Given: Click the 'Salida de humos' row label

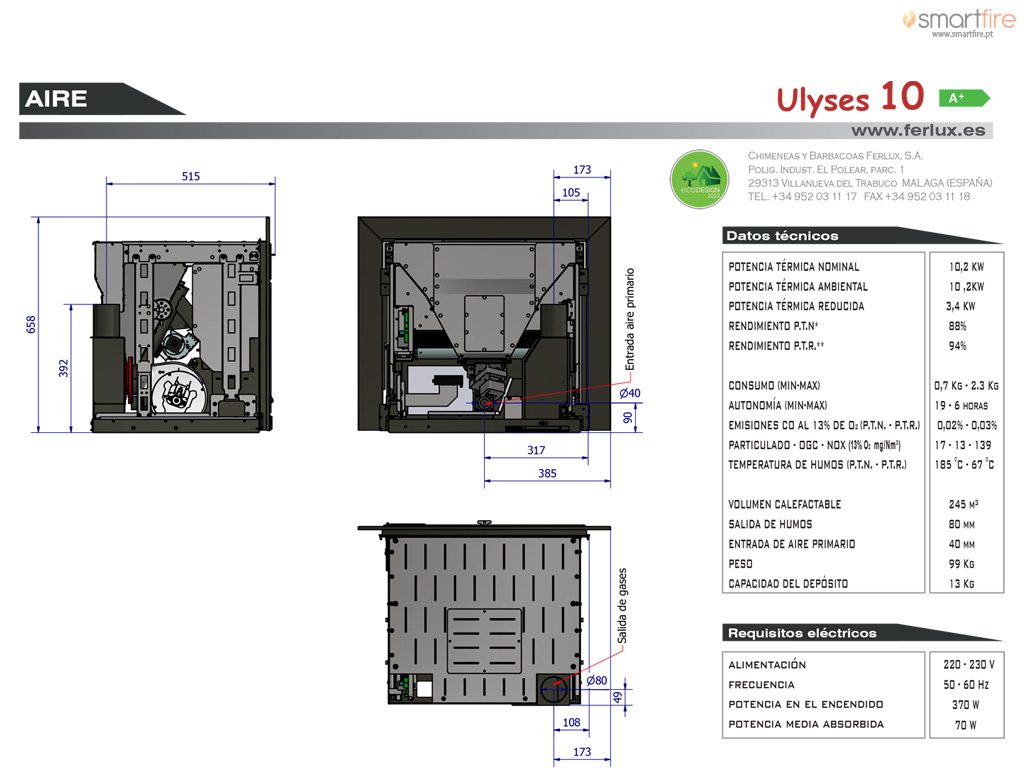Looking at the screenshot, I should 770,524.
